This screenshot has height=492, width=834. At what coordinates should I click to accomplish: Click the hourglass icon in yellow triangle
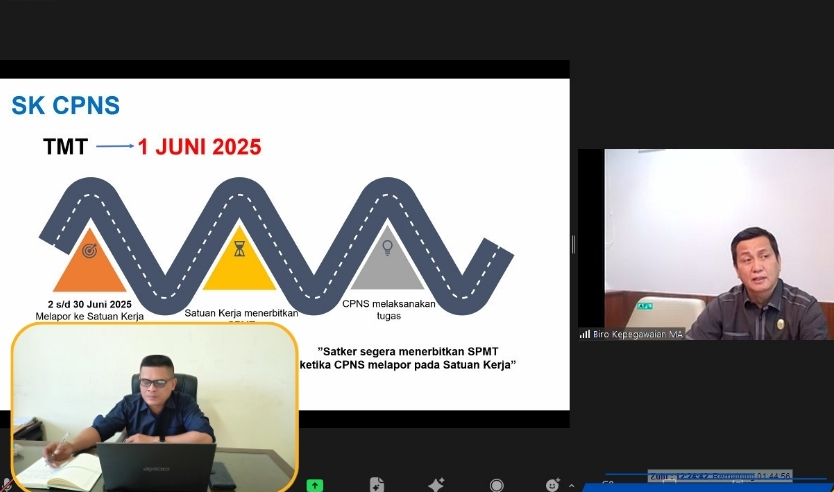pyautogui.click(x=239, y=247)
